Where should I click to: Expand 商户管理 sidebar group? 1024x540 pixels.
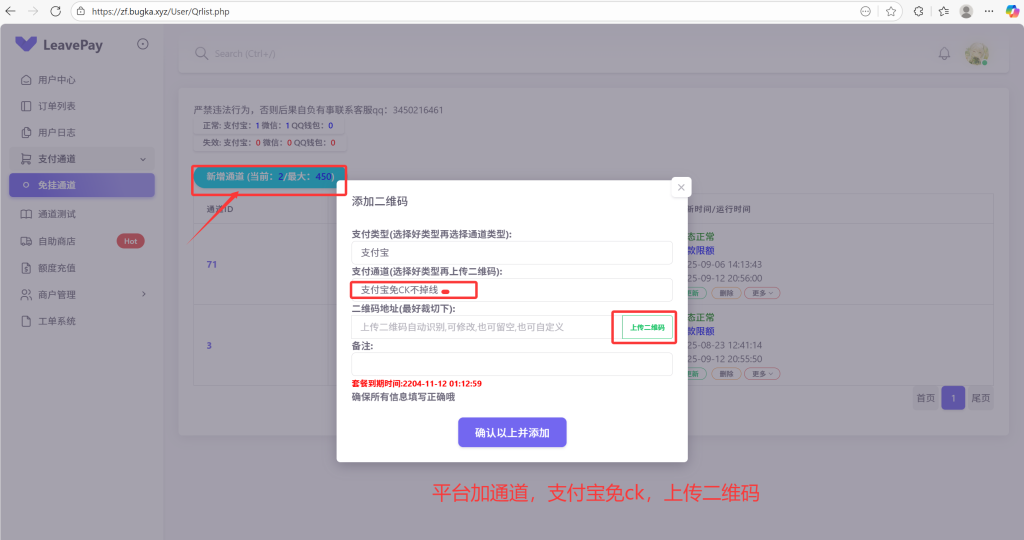tap(82, 294)
